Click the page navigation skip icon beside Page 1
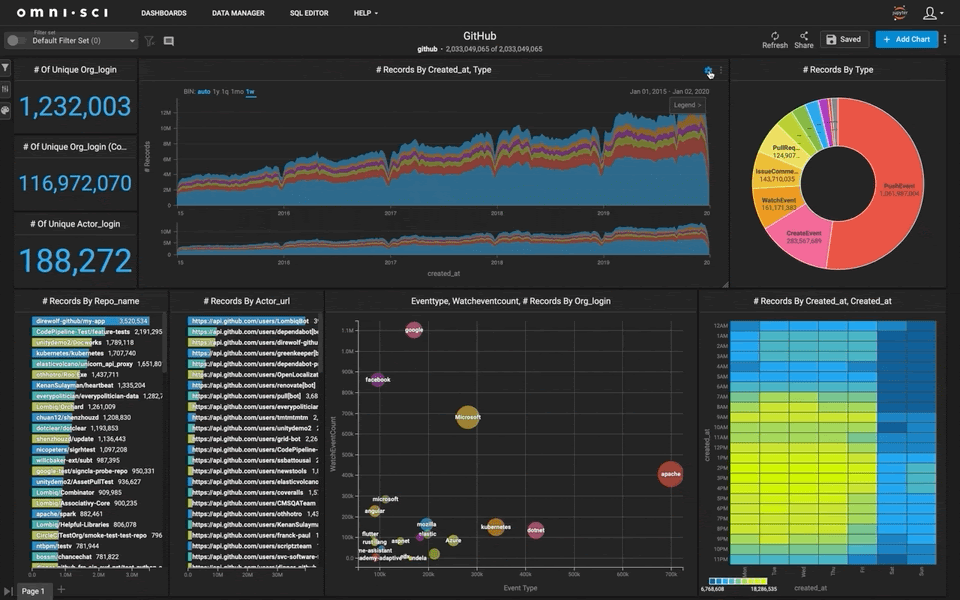 pos(8,591)
